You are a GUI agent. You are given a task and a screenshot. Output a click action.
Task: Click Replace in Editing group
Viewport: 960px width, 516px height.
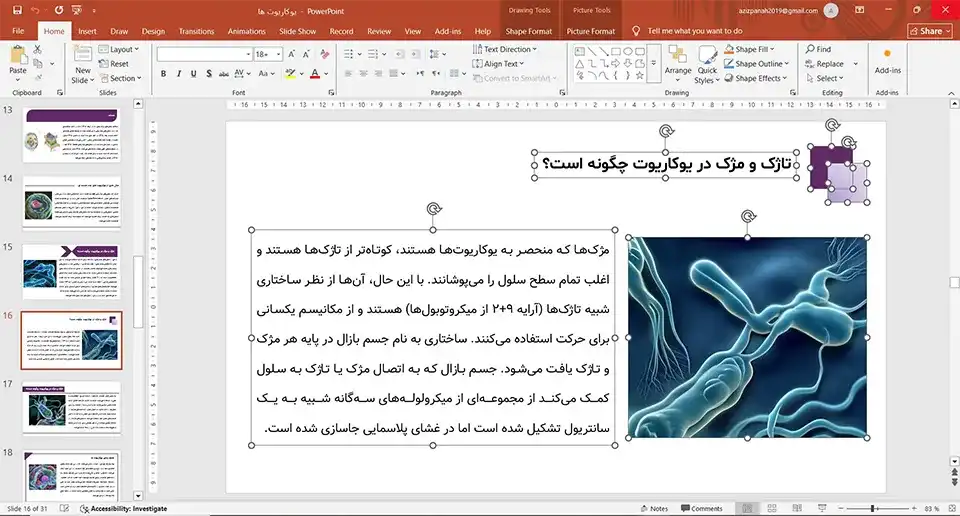(825, 64)
